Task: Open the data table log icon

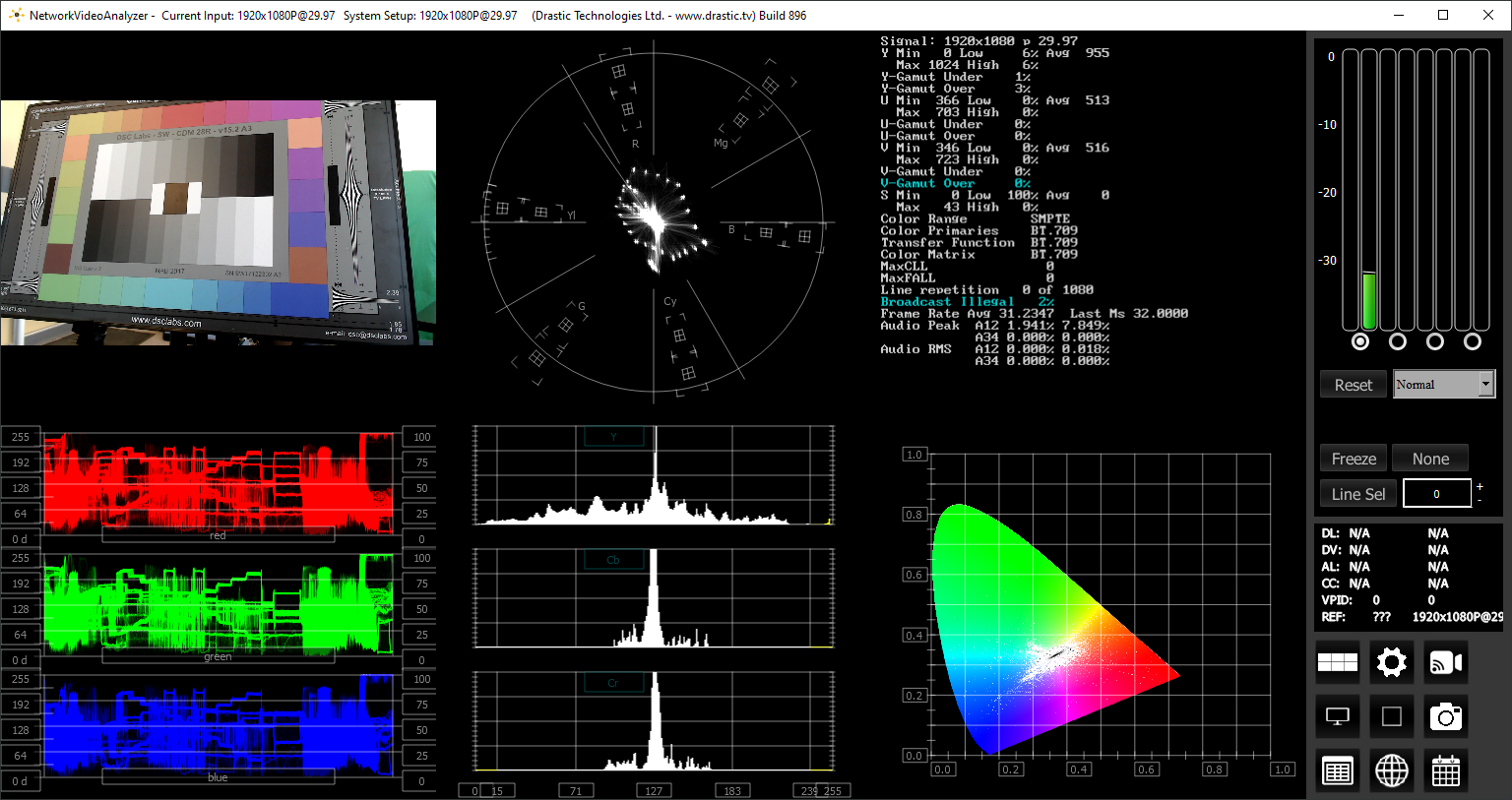Action: tap(1338, 771)
